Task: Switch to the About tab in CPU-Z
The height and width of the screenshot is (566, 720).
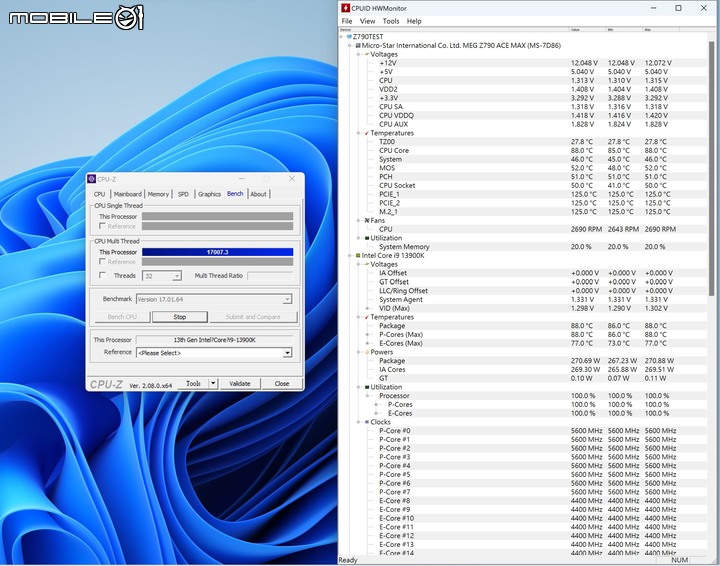Action: (259, 194)
